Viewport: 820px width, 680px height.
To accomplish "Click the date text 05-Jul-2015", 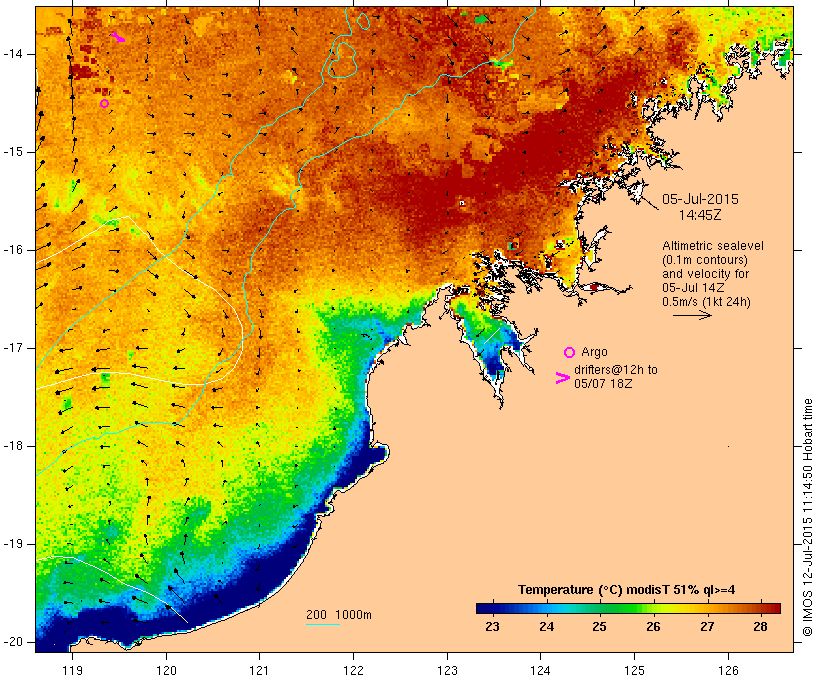I will tap(700, 199).
